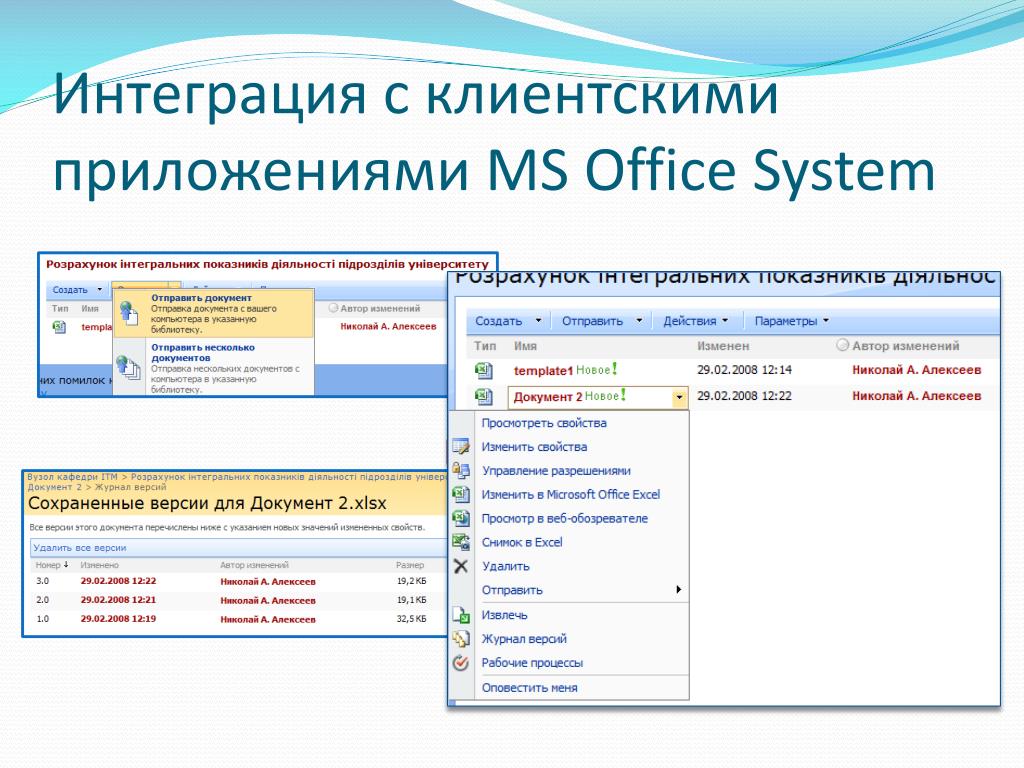Viewport: 1024px width, 768px height.
Task: Click the Рабочие процессы workflow icon
Action: tap(461, 662)
